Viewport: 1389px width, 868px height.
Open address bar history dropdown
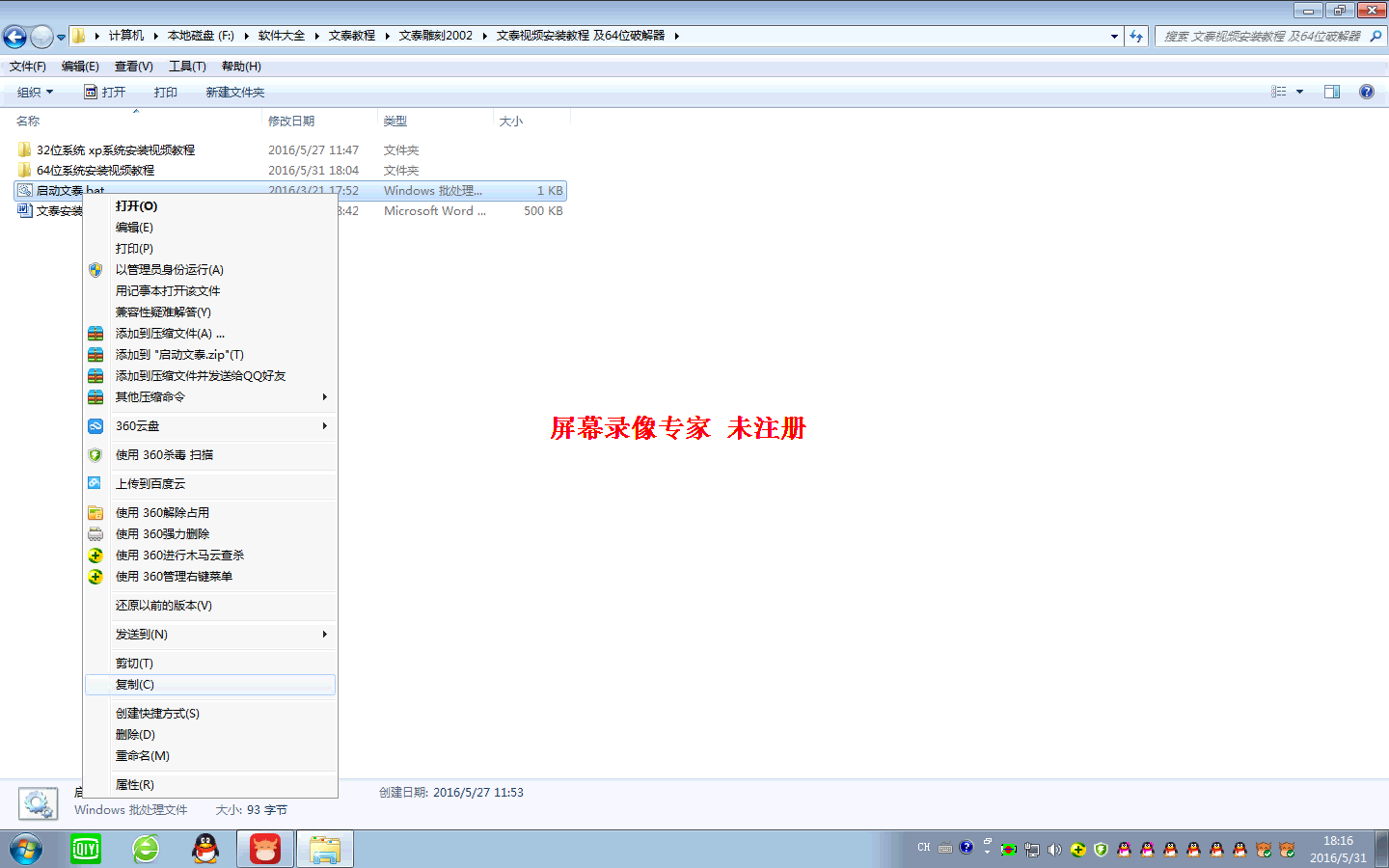pos(1114,37)
